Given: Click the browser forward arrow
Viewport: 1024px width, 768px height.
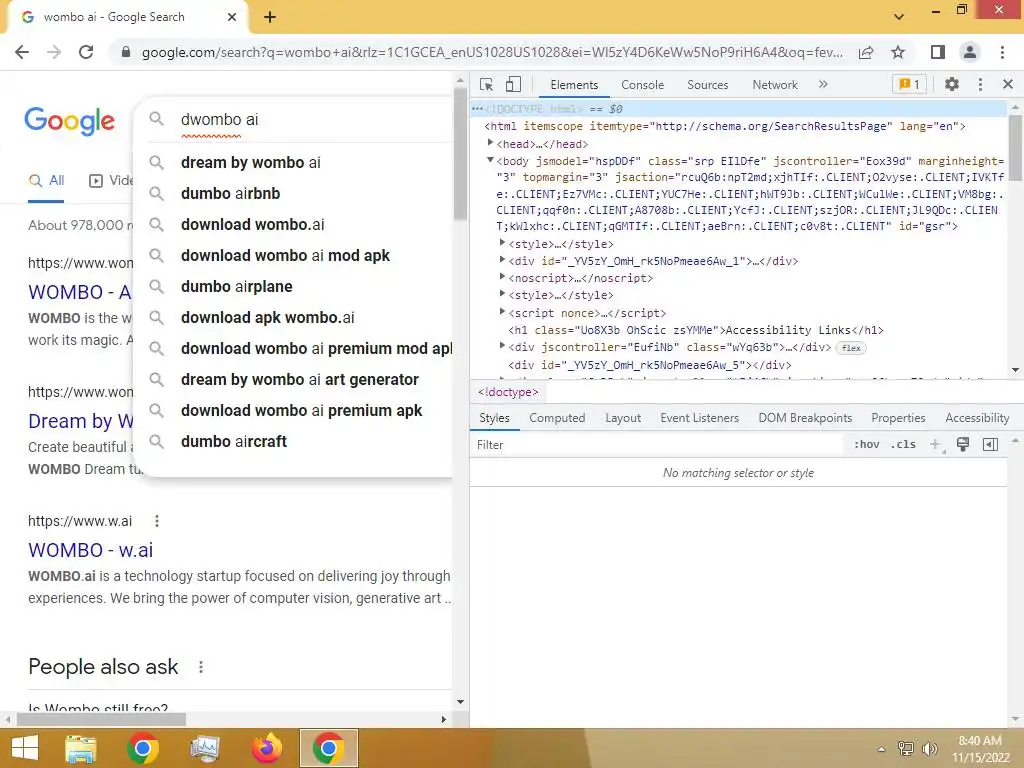Looking at the screenshot, I should tap(54, 52).
